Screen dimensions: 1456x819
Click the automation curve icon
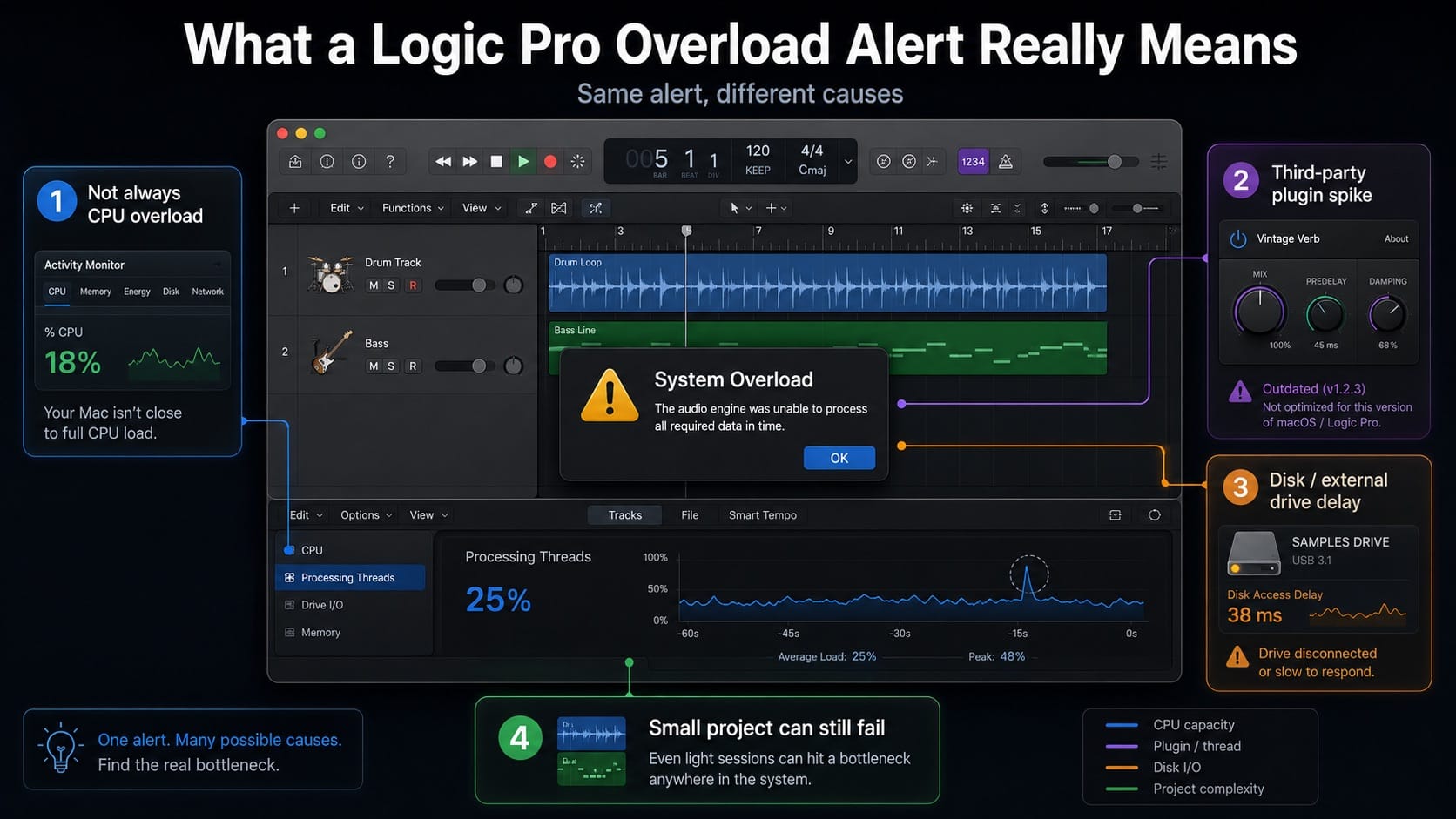point(531,208)
